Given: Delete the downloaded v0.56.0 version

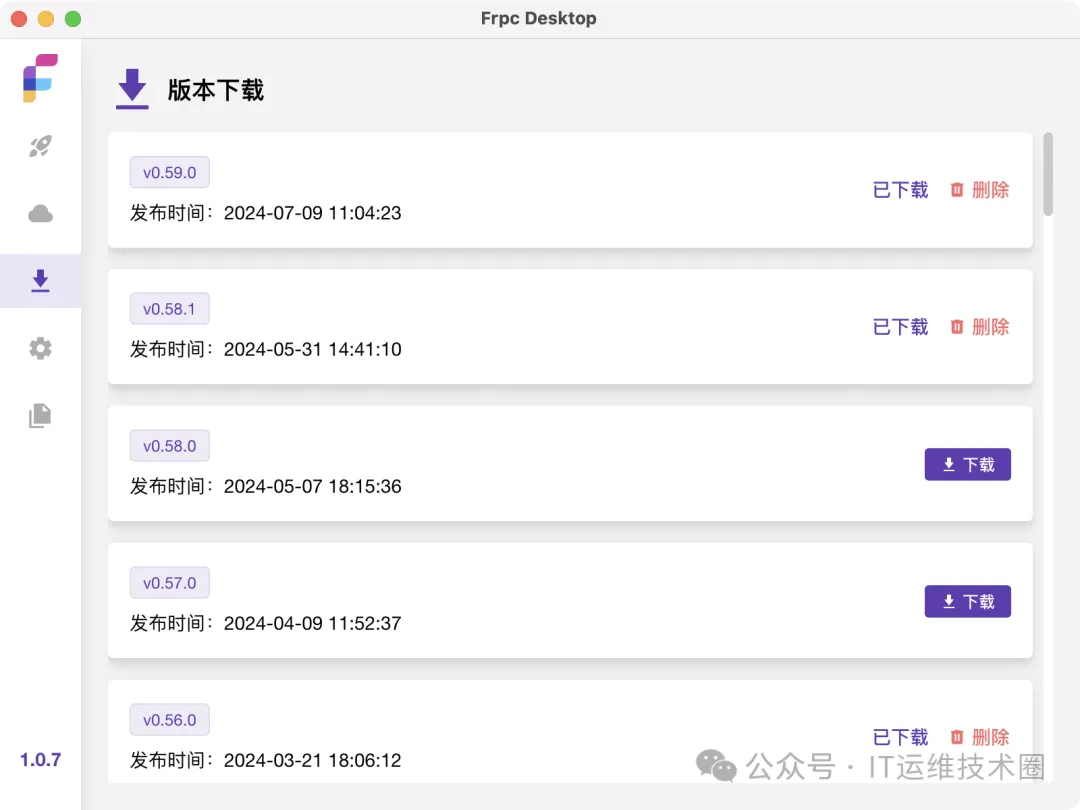Looking at the screenshot, I should pos(979,737).
